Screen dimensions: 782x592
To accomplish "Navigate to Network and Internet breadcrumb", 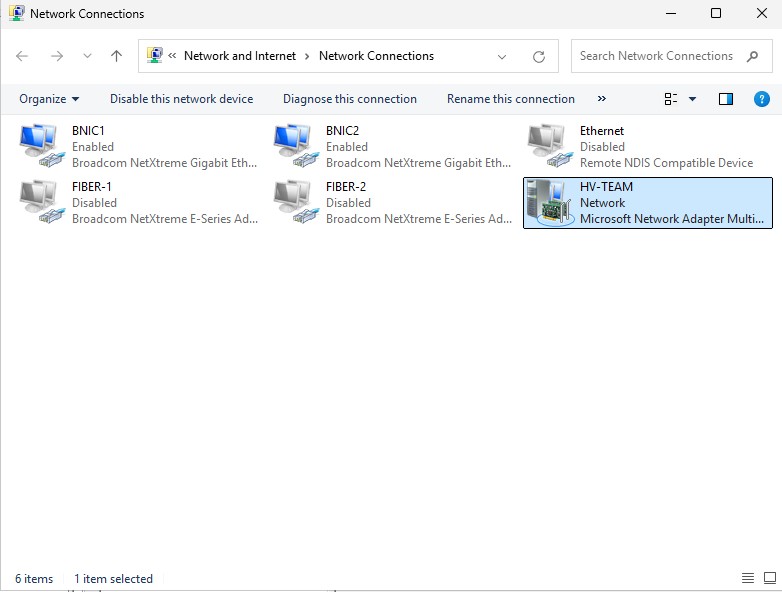I will click(x=240, y=56).
